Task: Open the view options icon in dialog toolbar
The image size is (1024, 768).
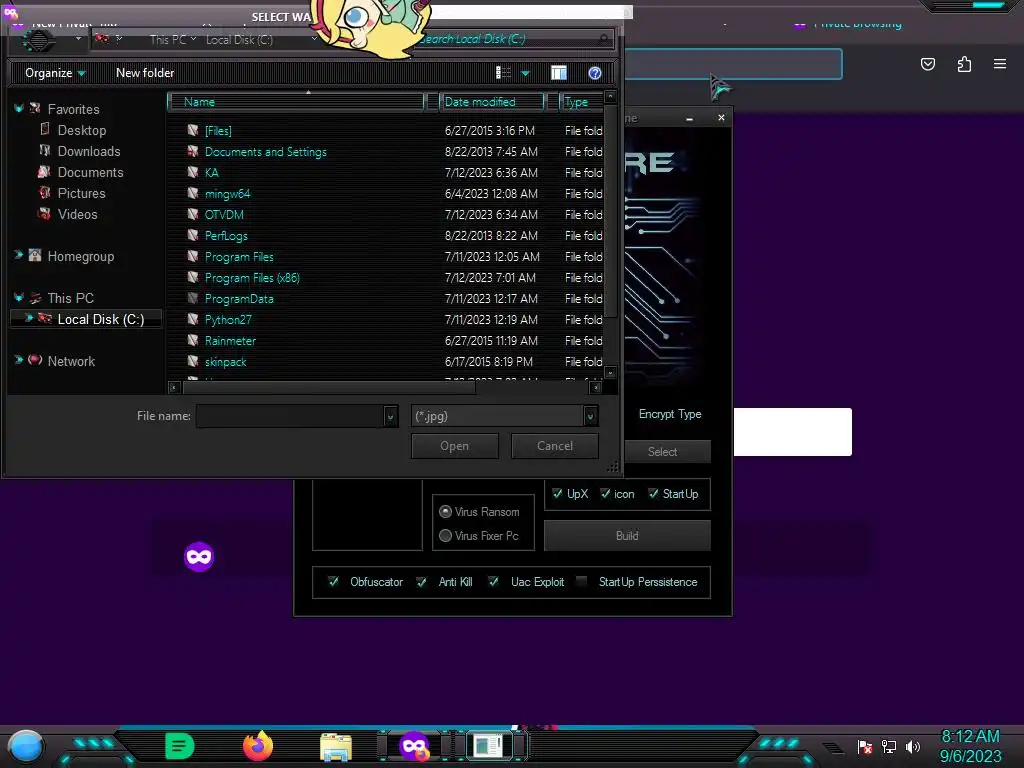Action: pos(504,72)
